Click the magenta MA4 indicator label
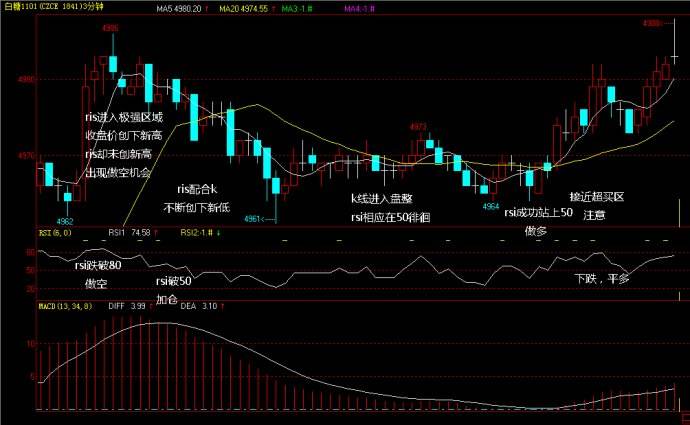690x425 pixels. (x=358, y=7)
